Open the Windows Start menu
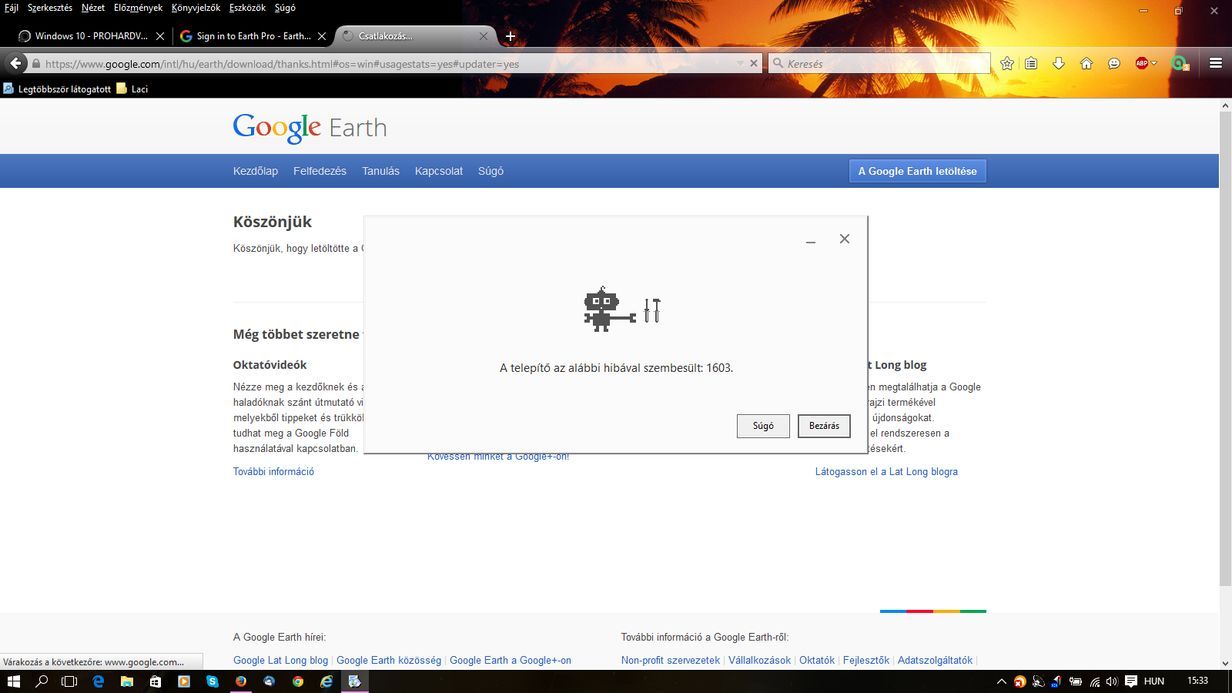 [14, 682]
